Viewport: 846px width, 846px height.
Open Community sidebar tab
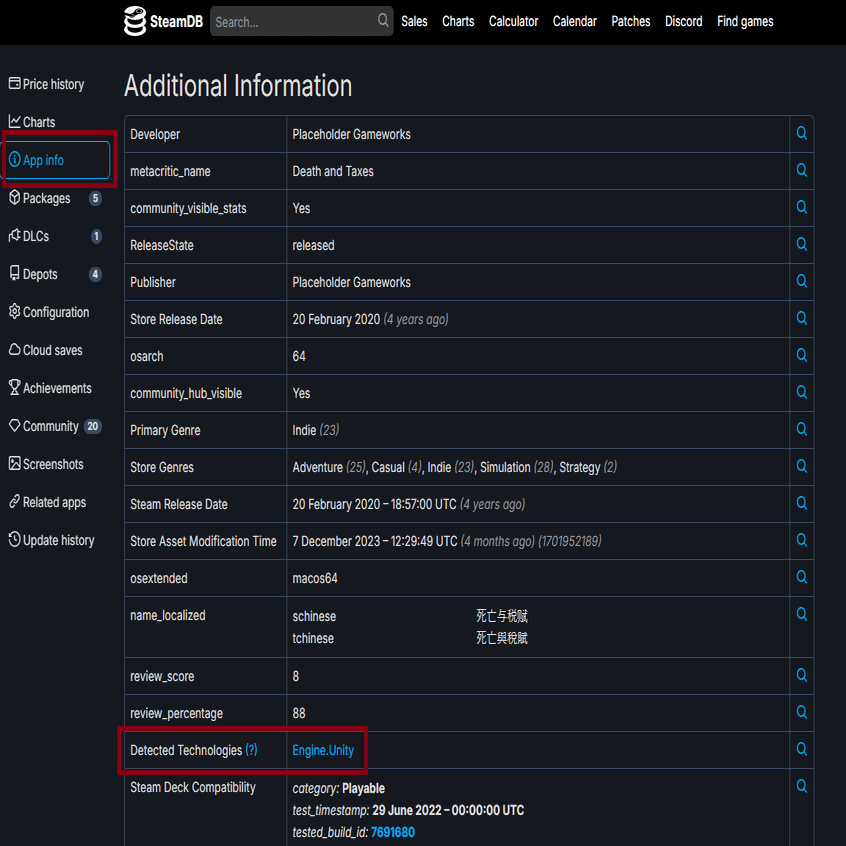coord(55,426)
